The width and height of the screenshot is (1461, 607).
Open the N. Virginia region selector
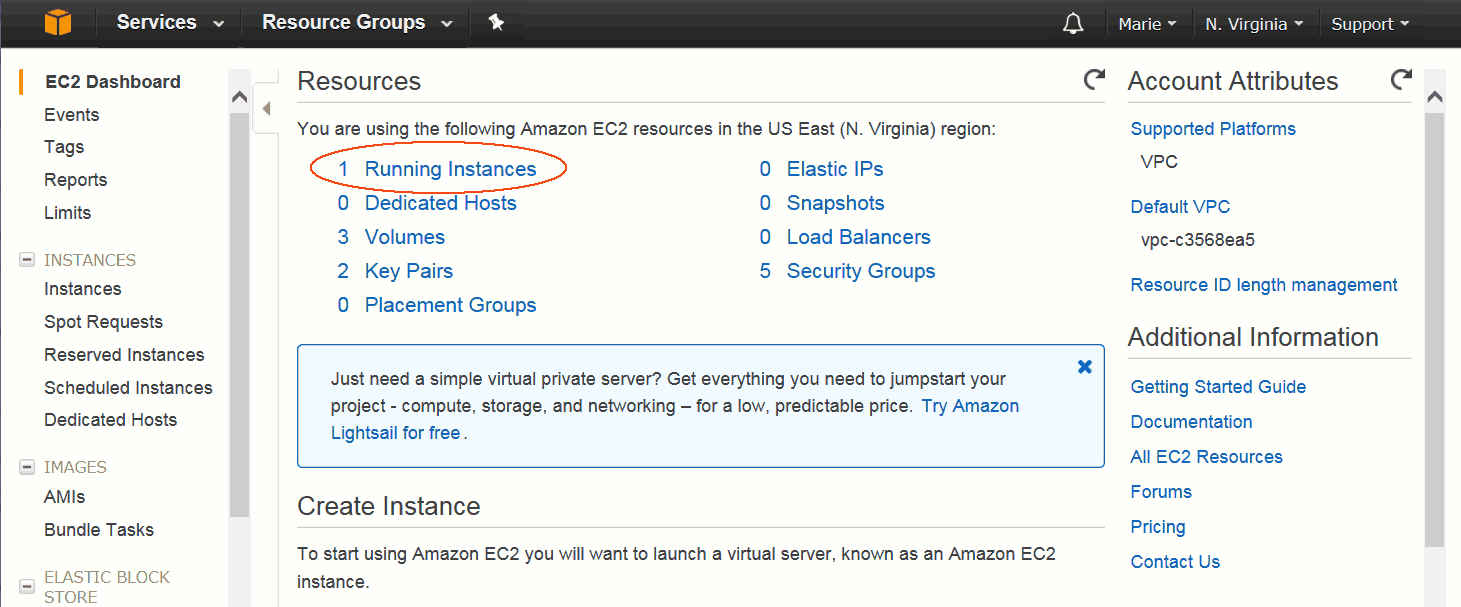pyautogui.click(x=1254, y=24)
